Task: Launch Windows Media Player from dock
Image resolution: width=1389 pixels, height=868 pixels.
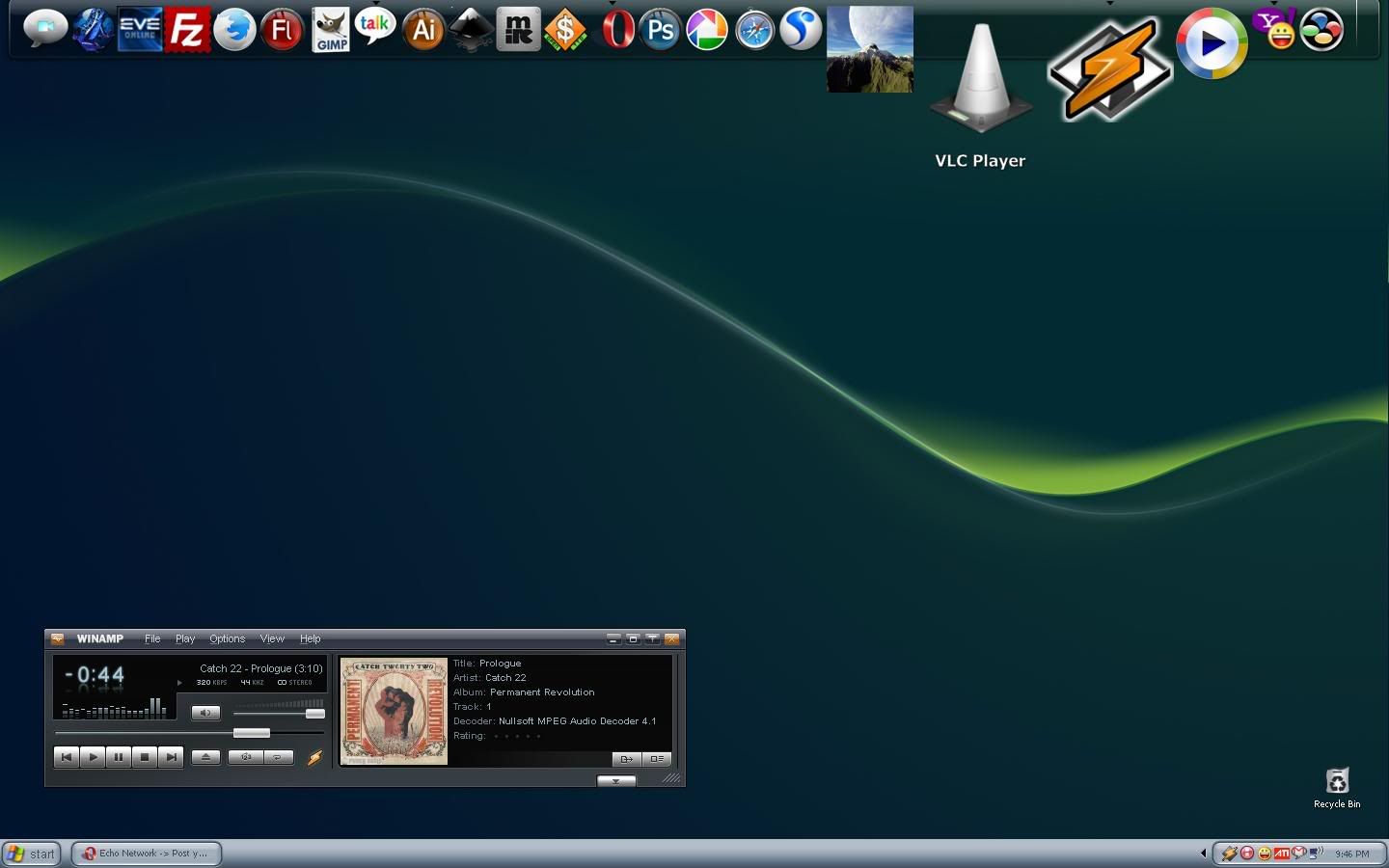Action: click(x=1212, y=43)
